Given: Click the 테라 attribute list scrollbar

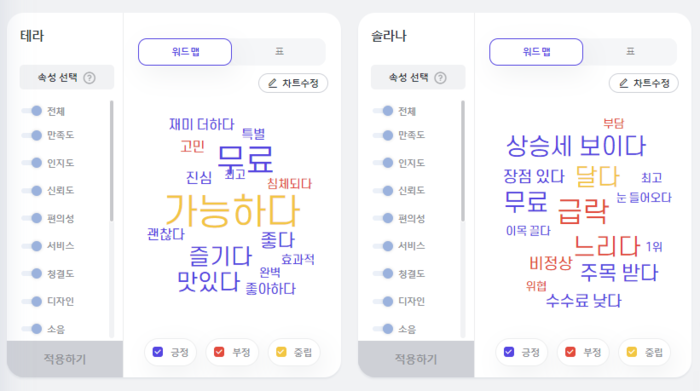Looking at the screenshot, I should click(111, 161).
